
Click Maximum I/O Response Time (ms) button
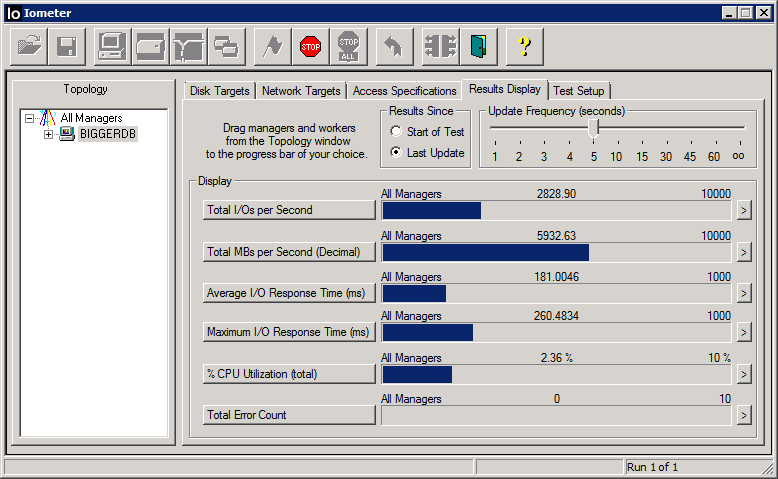[x=289, y=332]
